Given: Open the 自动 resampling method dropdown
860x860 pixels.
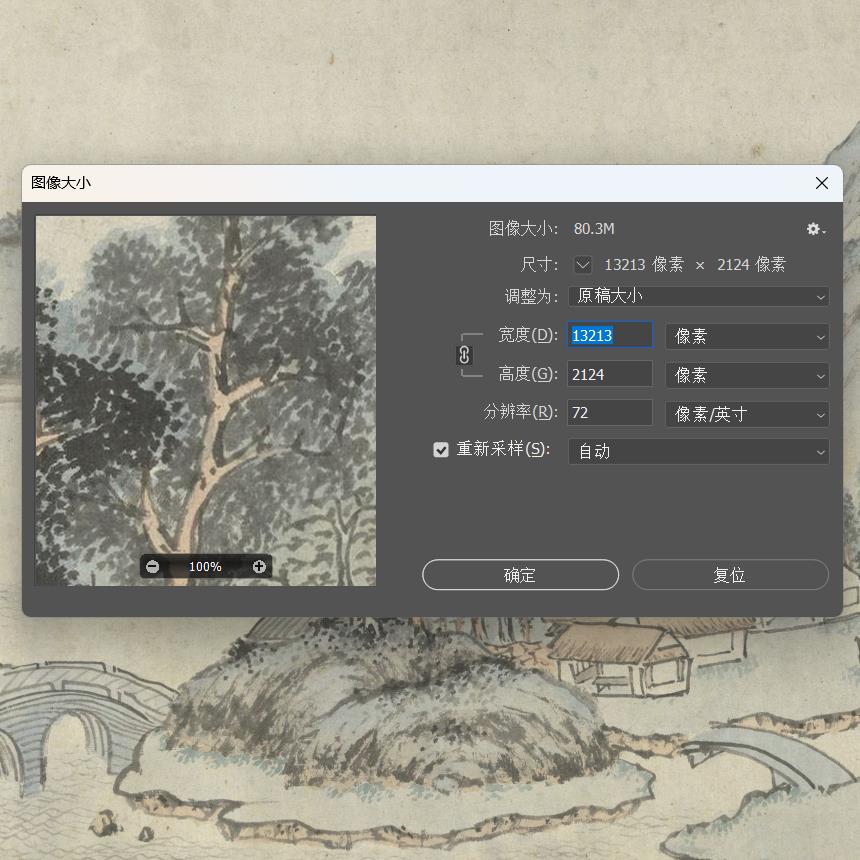Looking at the screenshot, I should 699,452.
